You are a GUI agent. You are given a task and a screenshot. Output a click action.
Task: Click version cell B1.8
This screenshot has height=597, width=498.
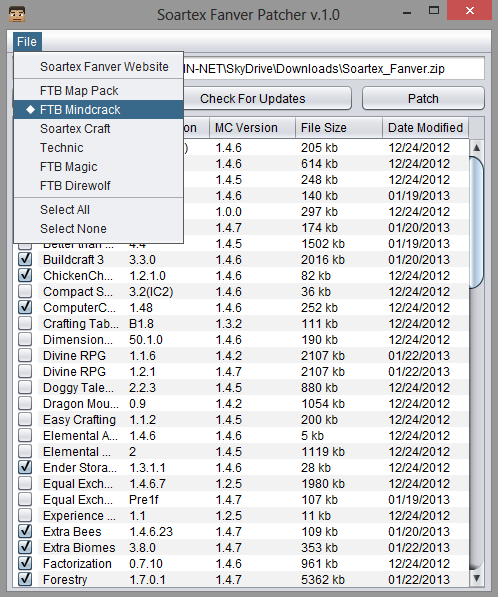(x=141, y=324)
